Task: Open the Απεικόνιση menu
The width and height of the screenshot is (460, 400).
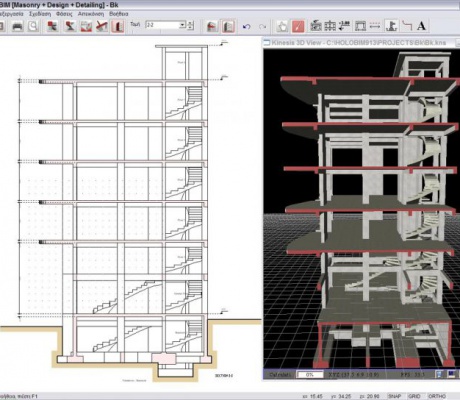Action: [x=91, y=14]
